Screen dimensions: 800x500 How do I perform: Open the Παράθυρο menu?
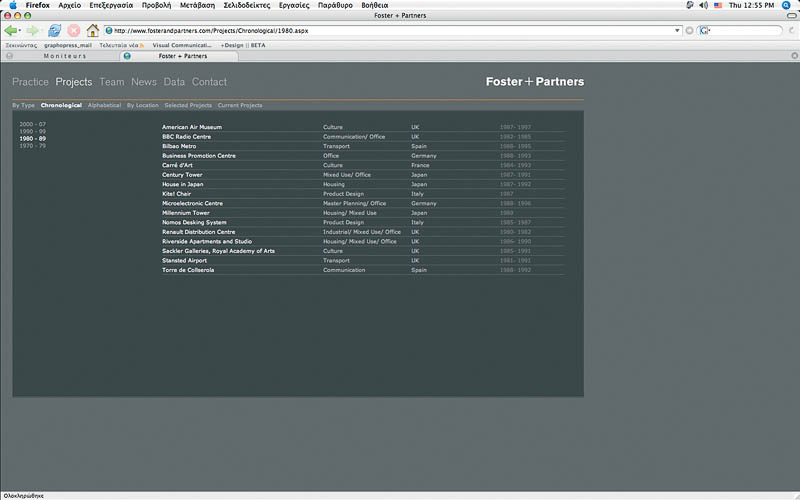click(x=335, y=5)
